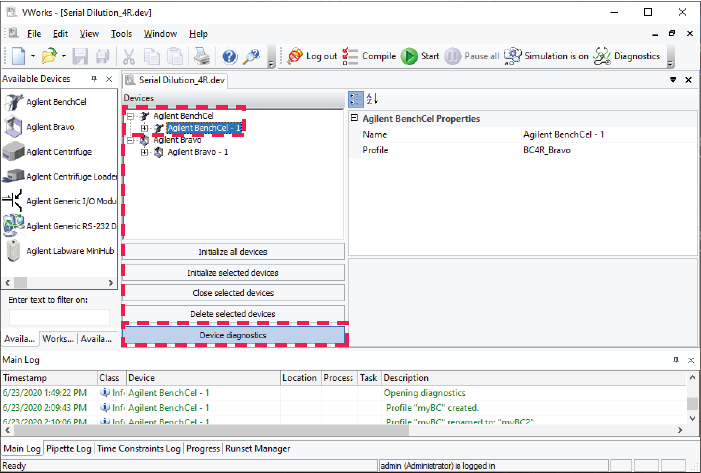Open dropdown arrow next to New icon
701x473 pixels.
[33, 56]
